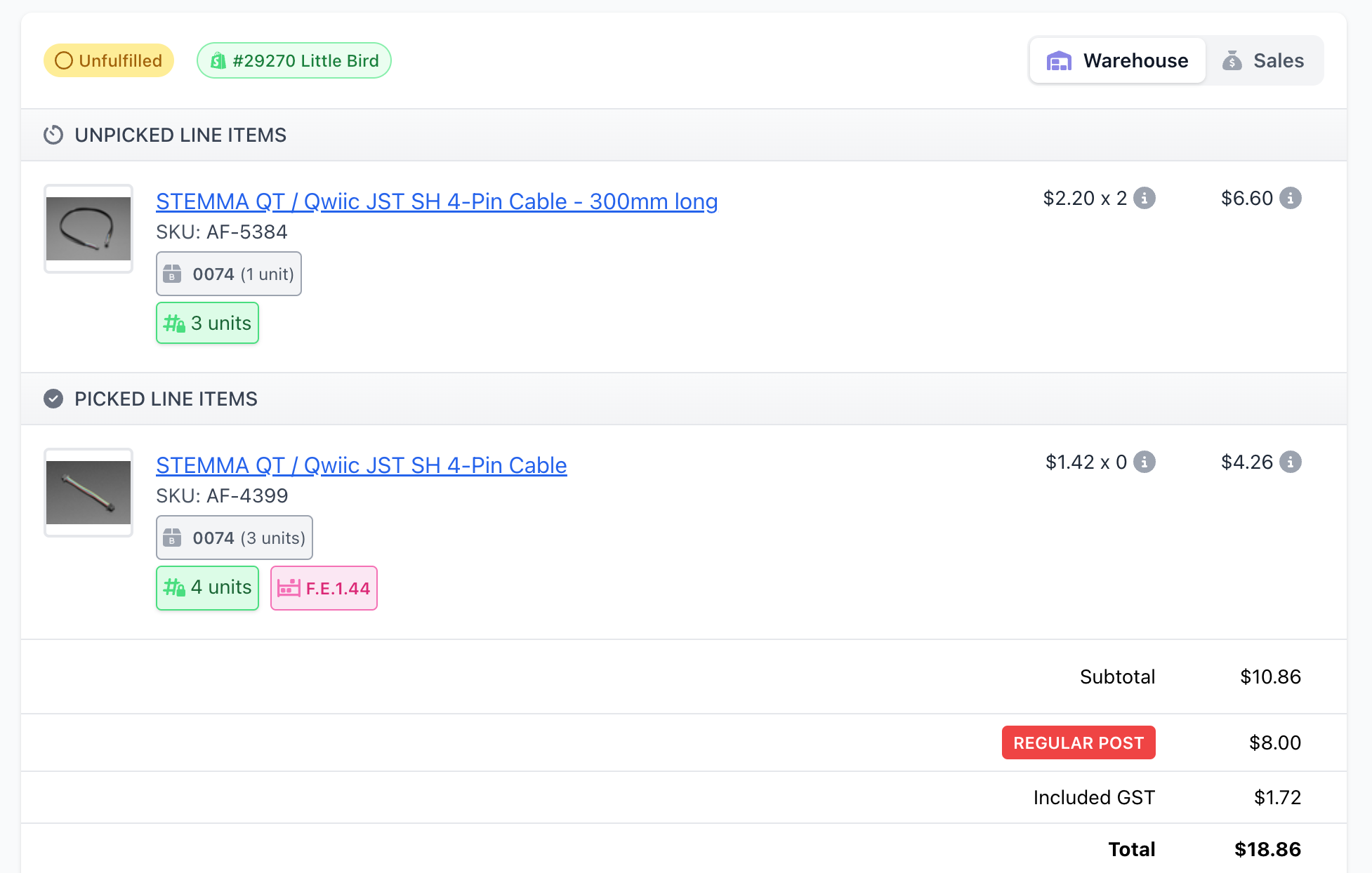
Task: Open the 300mm long cable product link
Action: (436, 201)
